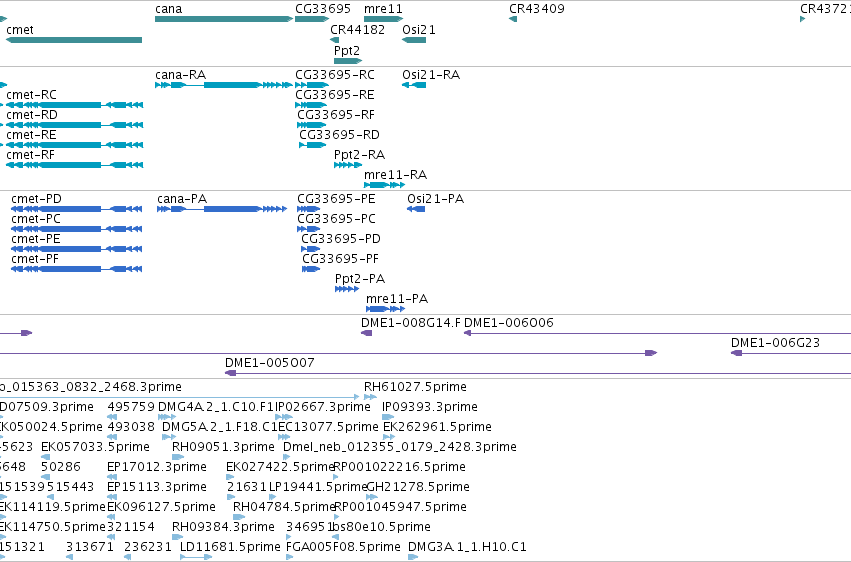Click the Ppt2 gene feature
Image resolution: width=851 pixels, height=562 pixels.
coord(348,61)
